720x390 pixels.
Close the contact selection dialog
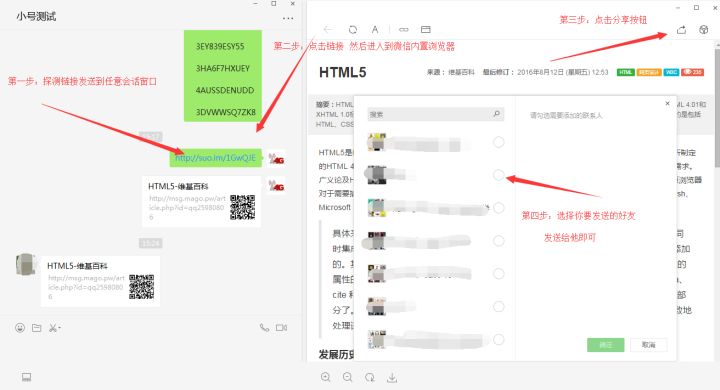pos(667,103)
